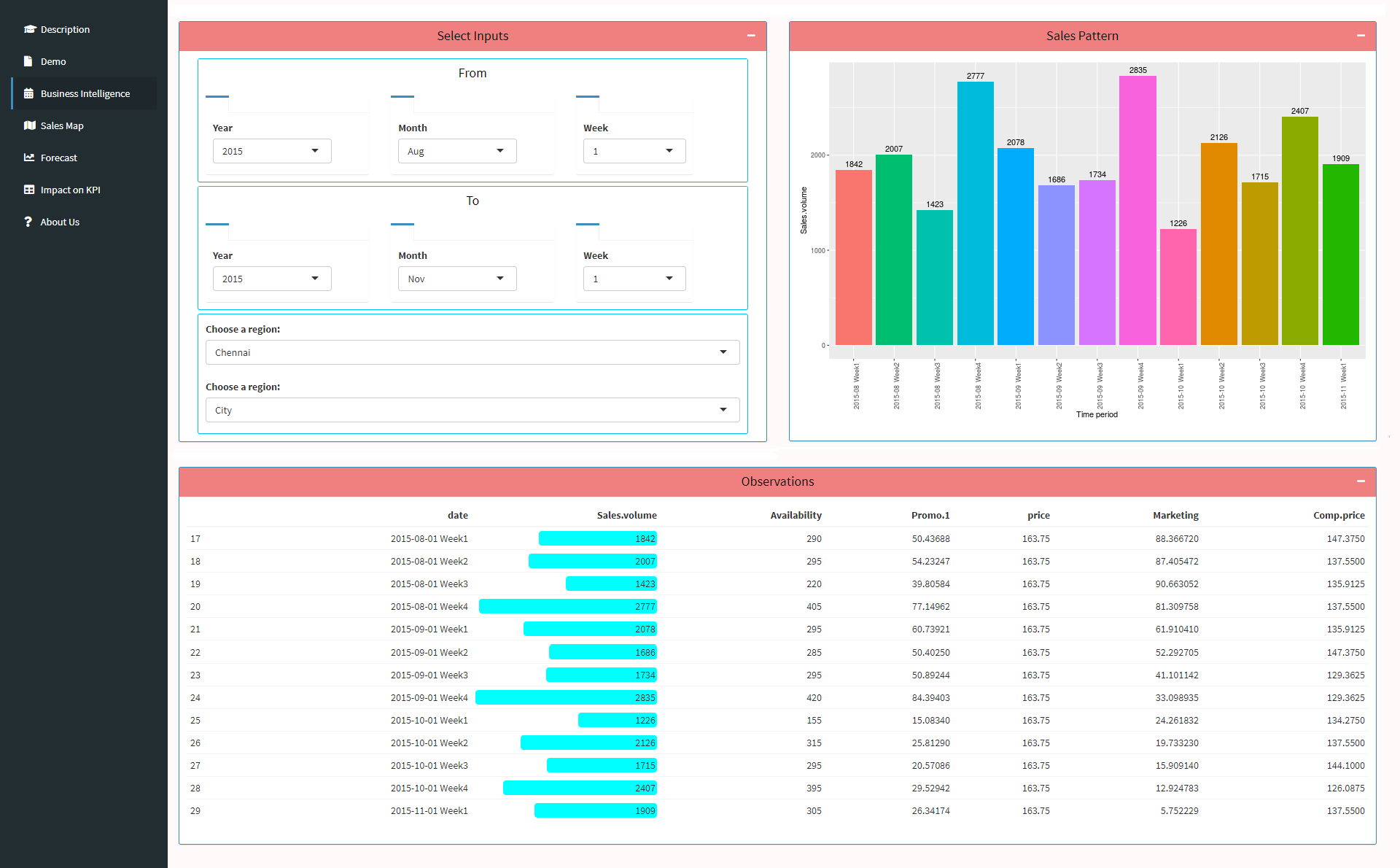Click the 1842 bar in Sales Pattern chart

pyautogui.click(x=854, y=257)
